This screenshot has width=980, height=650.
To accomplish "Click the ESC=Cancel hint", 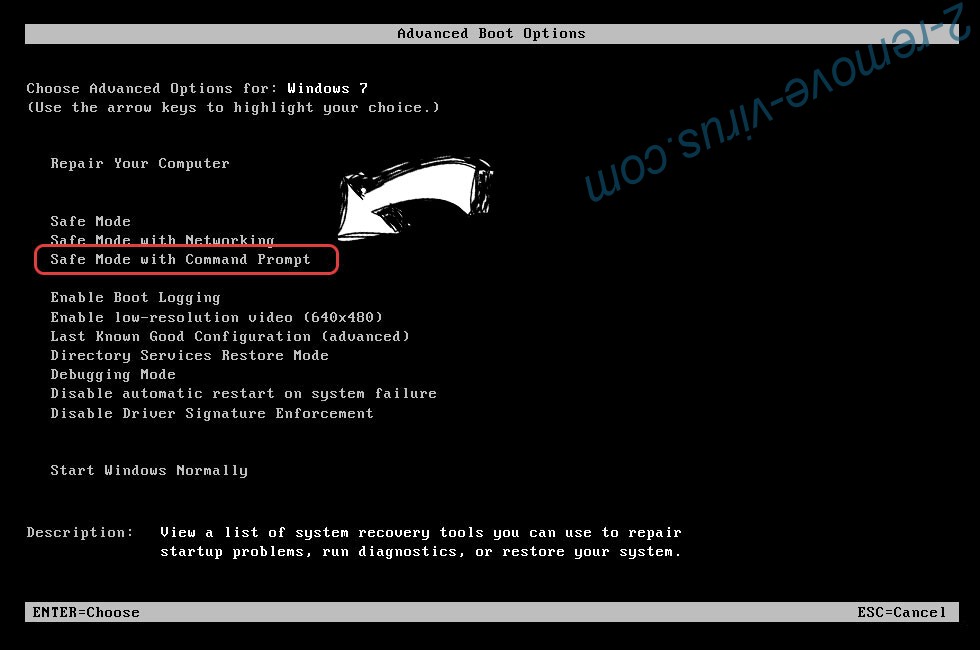I will tap(902, 612).
